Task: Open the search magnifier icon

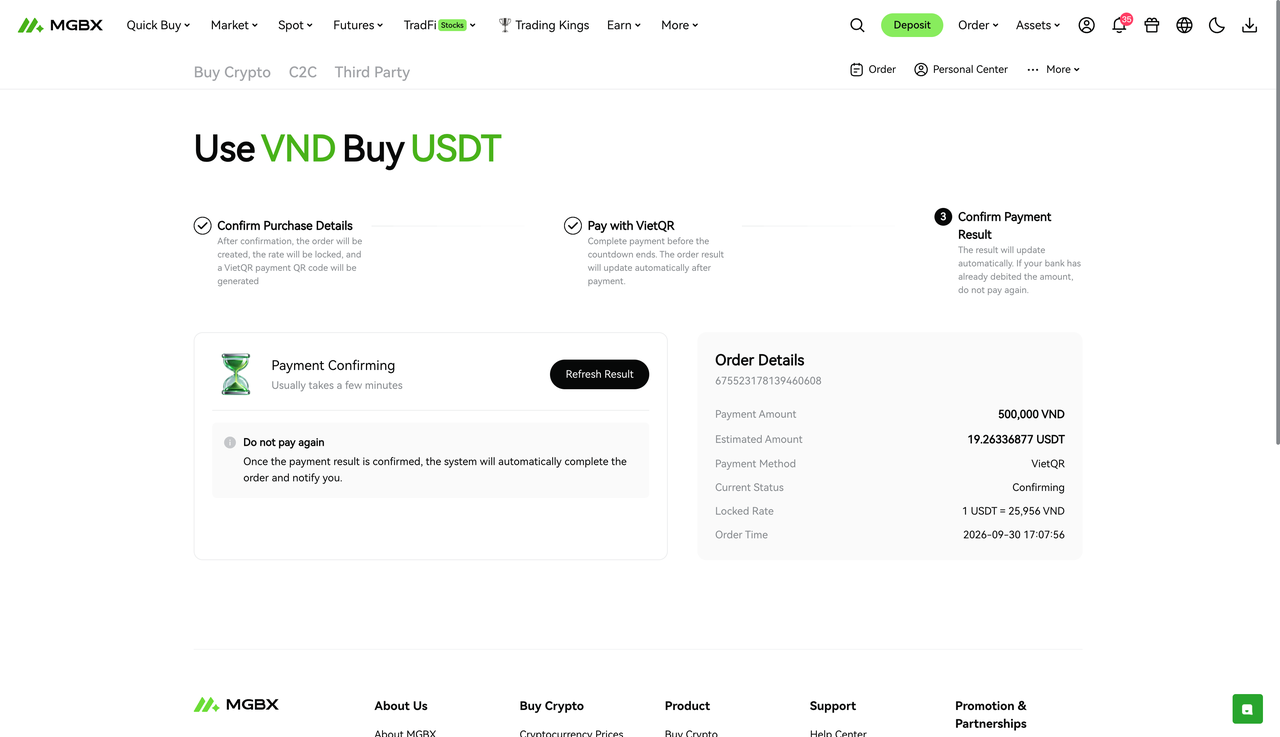Action: pyautogui.click(x=857, y=25)
